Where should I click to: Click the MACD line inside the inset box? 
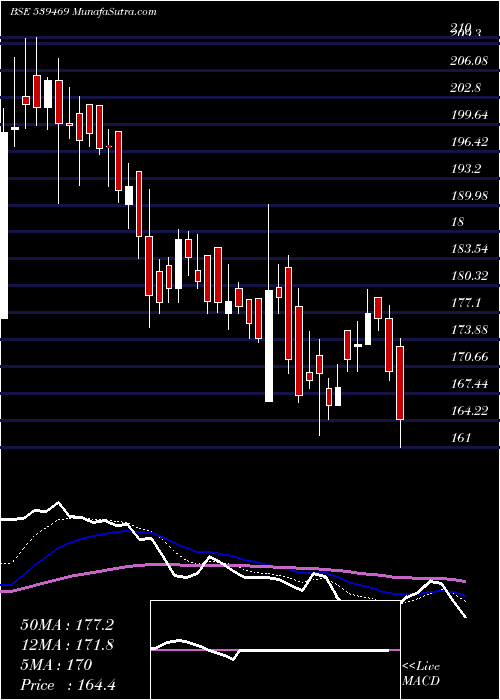pos(270,650)
